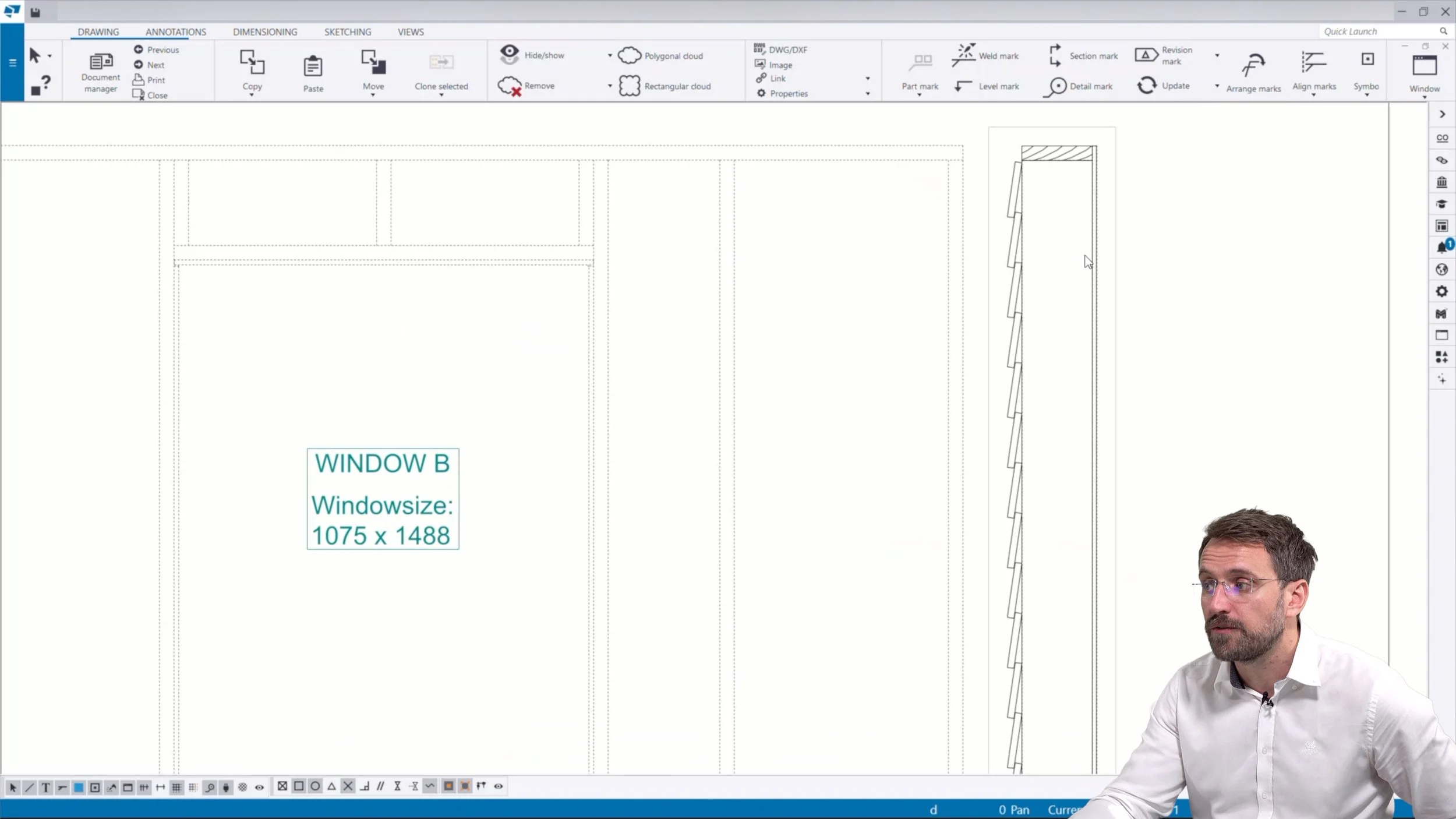Toggle the snap to end points square switch
This screenshot has width=1456, height=819.
click(299, 786)
